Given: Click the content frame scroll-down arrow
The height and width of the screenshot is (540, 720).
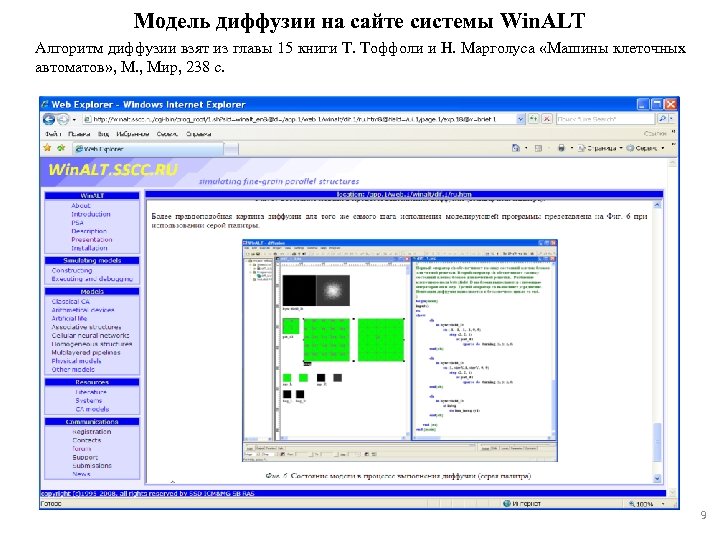Looking at the screenshot, I should coord(657,478).
